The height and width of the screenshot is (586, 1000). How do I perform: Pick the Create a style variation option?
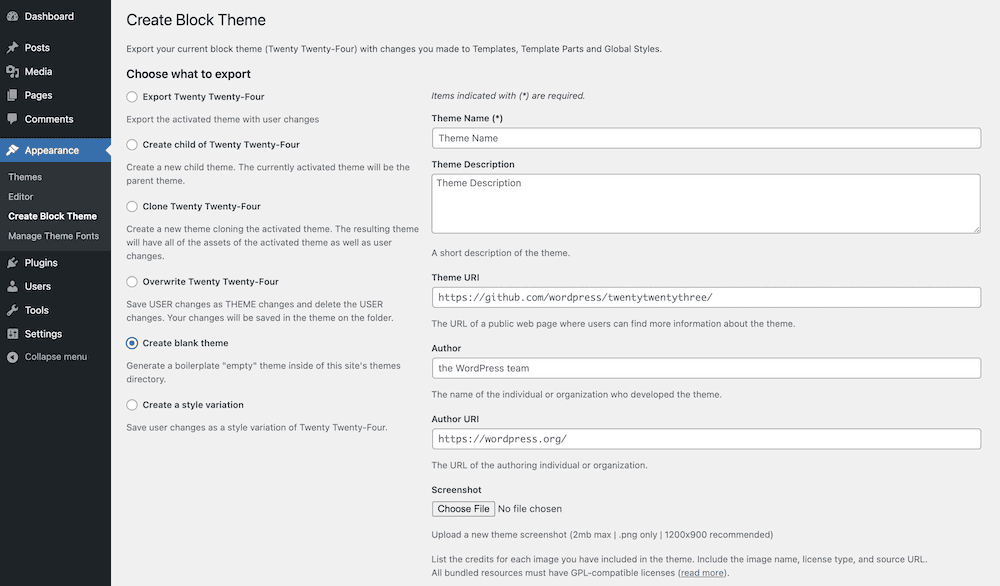(132, 405)
